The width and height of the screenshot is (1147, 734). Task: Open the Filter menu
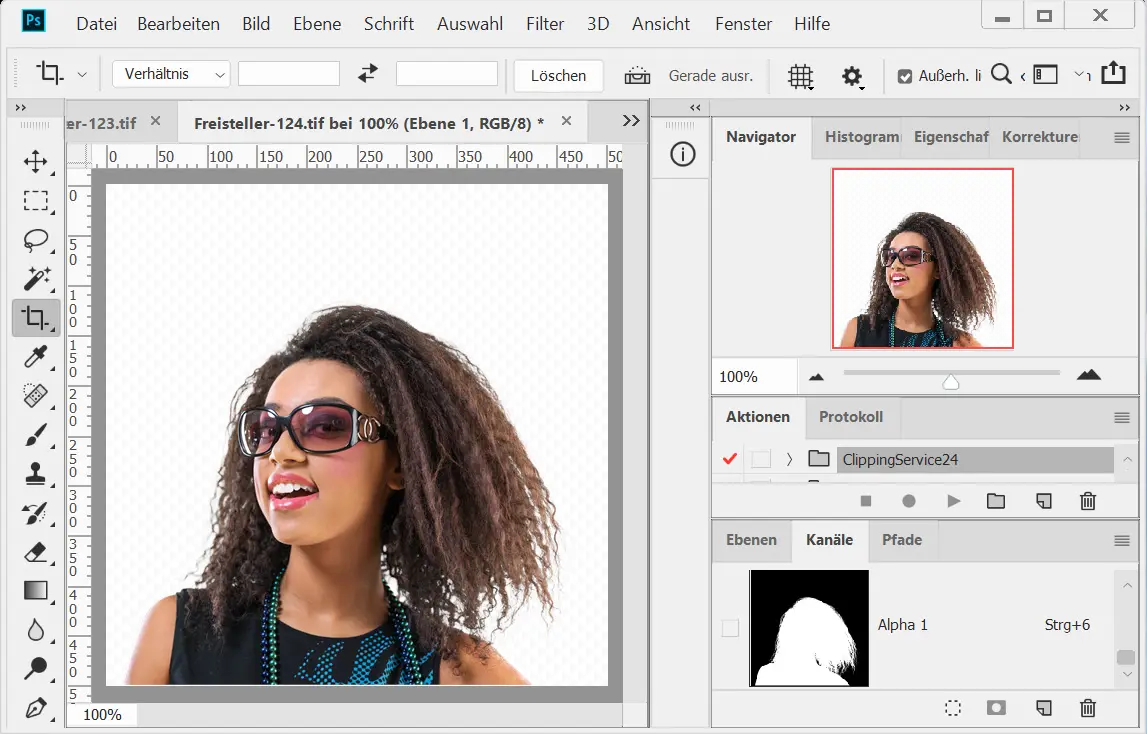pyautogui.click(x=545, y=24)
